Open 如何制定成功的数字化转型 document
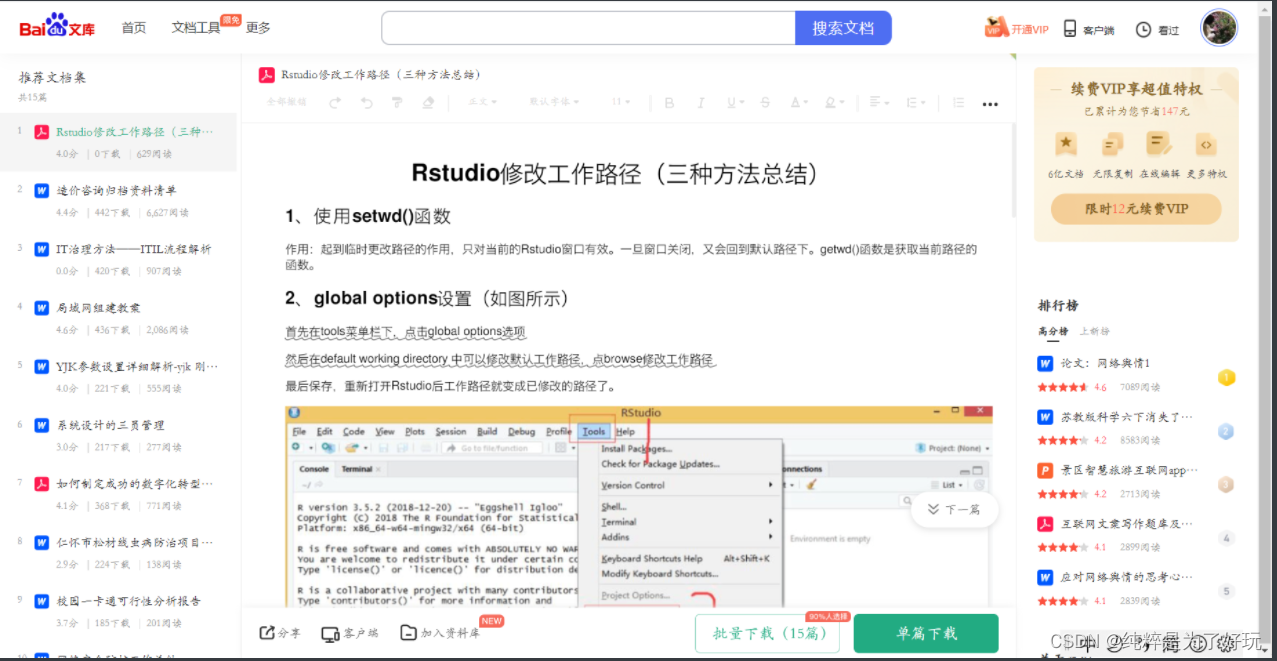 (x=134, y=484)
